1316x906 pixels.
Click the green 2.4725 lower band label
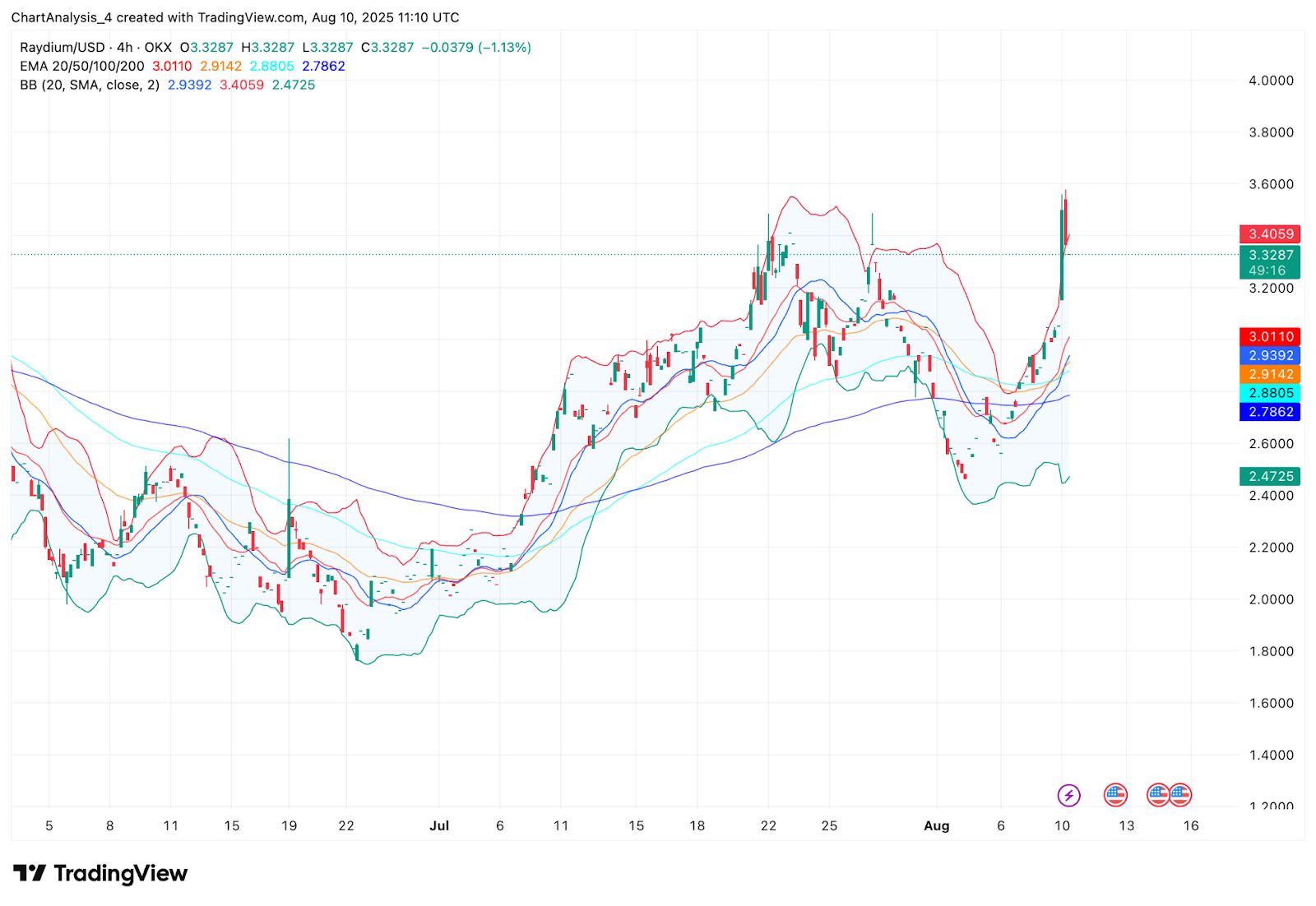[1270, 476]
